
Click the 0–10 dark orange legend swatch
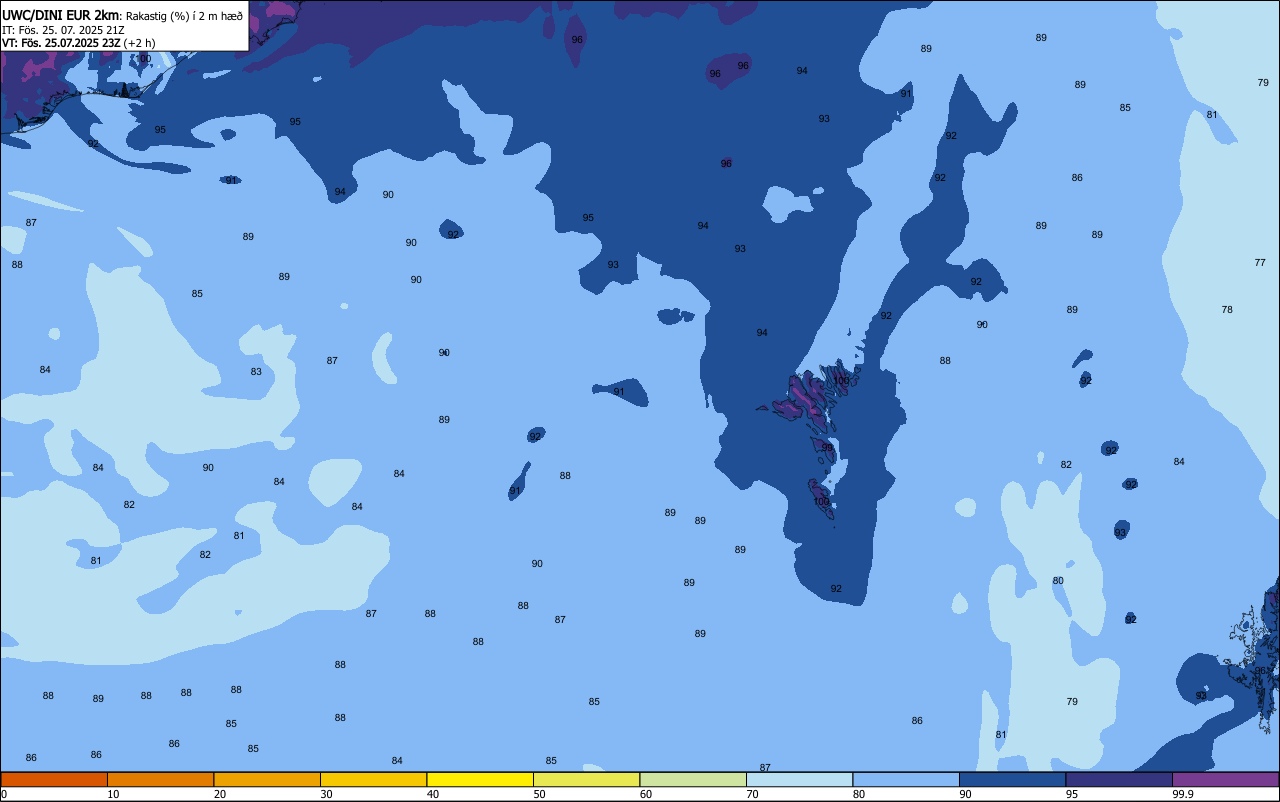point(54,779)
